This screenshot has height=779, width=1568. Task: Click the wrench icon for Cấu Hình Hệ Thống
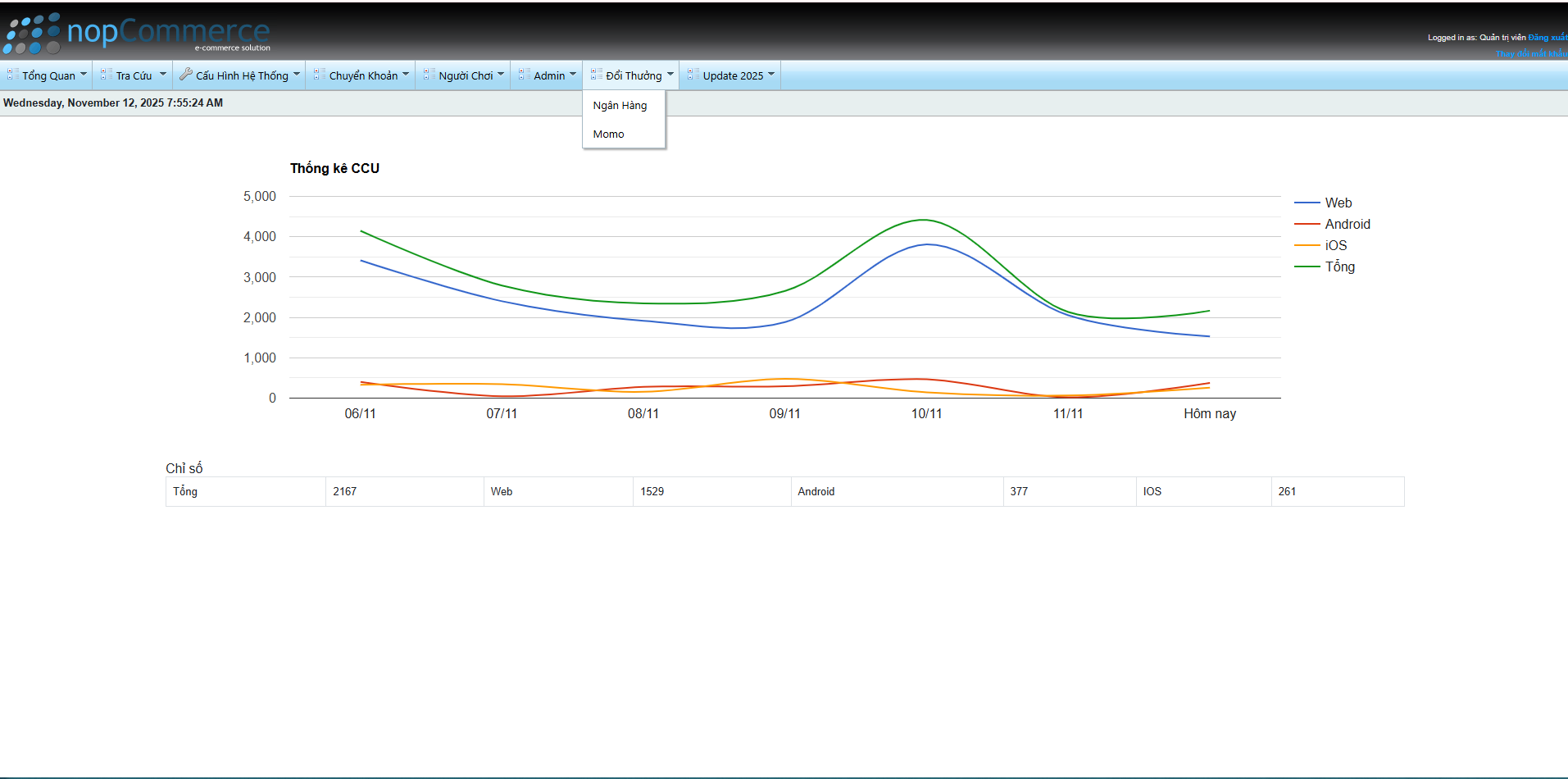click(x=186, y=75)
